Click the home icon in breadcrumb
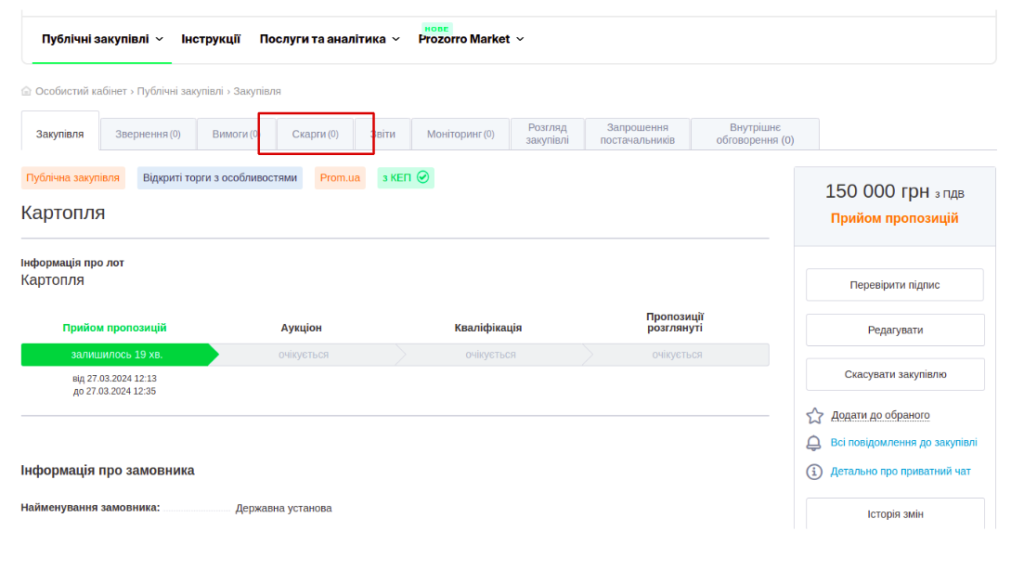 pos(26,91)
